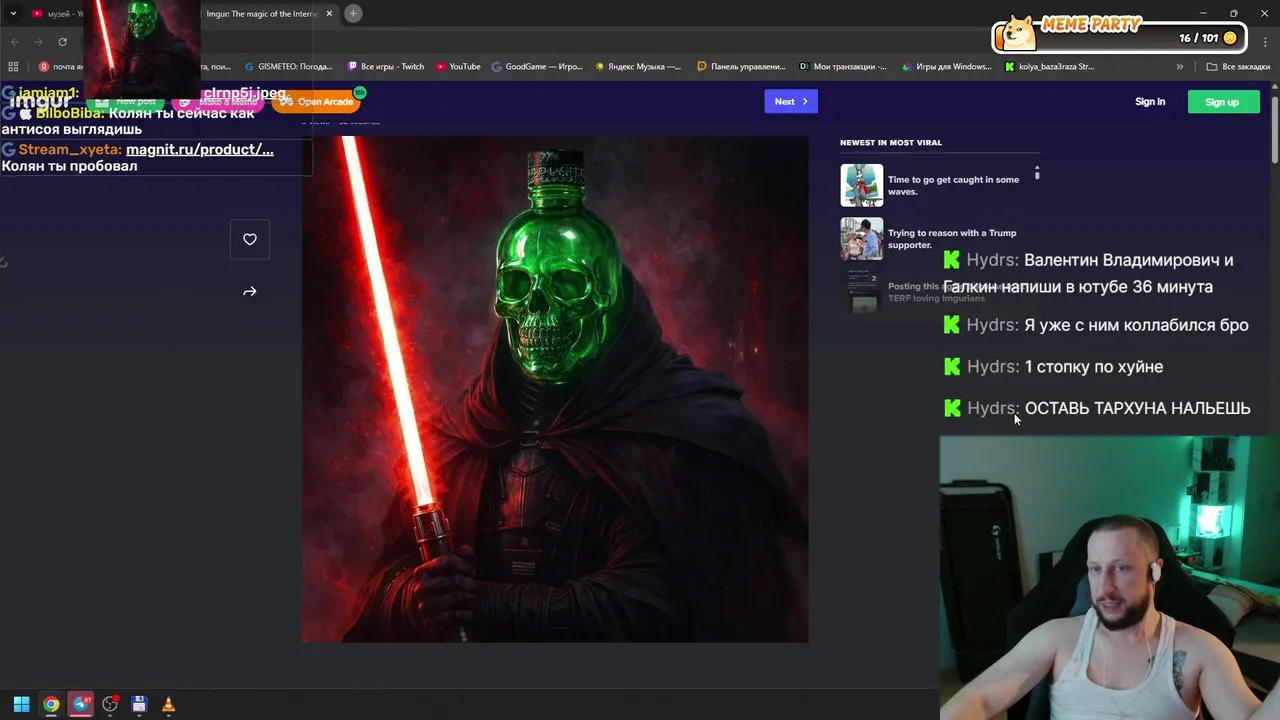Open the Trump supporter post thumbnail
Viewport: 1280px width, 720px height.
pyautogui.click(x=862, y=239)
